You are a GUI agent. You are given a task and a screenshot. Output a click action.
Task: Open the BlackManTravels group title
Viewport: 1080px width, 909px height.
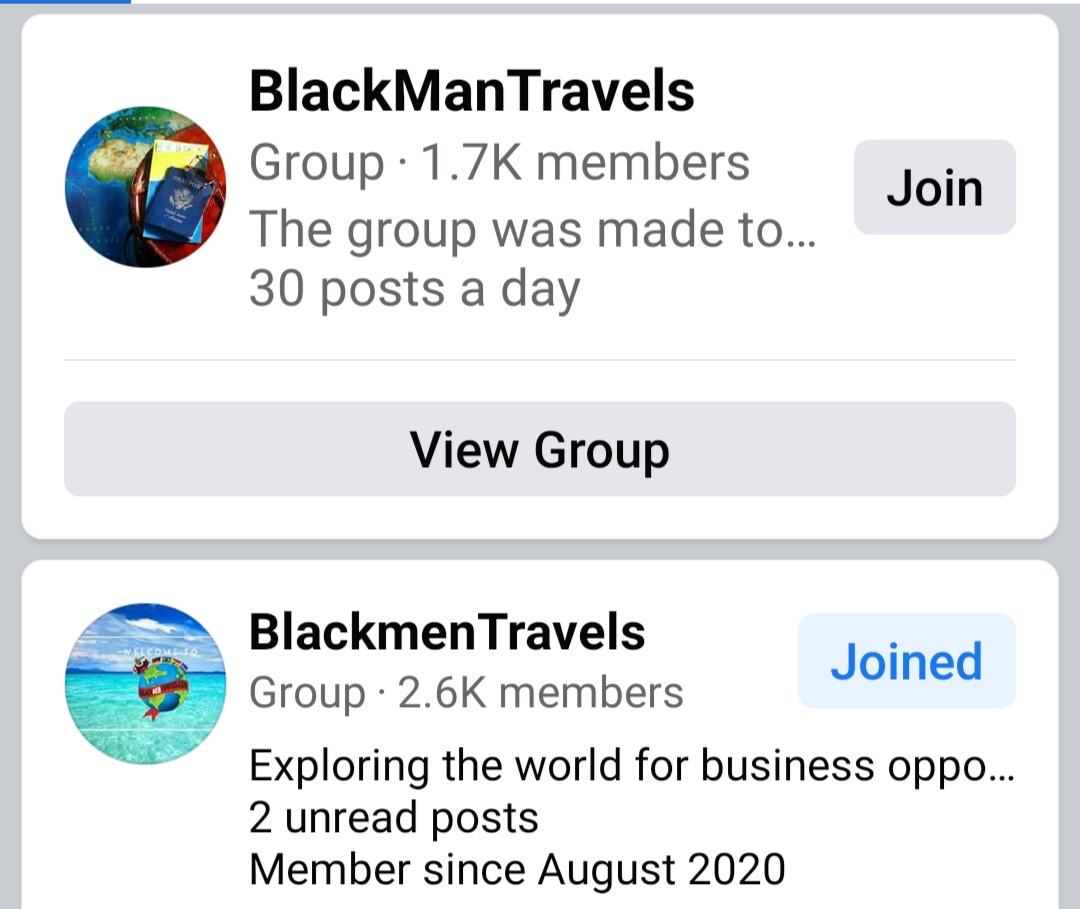coord(472,91)
